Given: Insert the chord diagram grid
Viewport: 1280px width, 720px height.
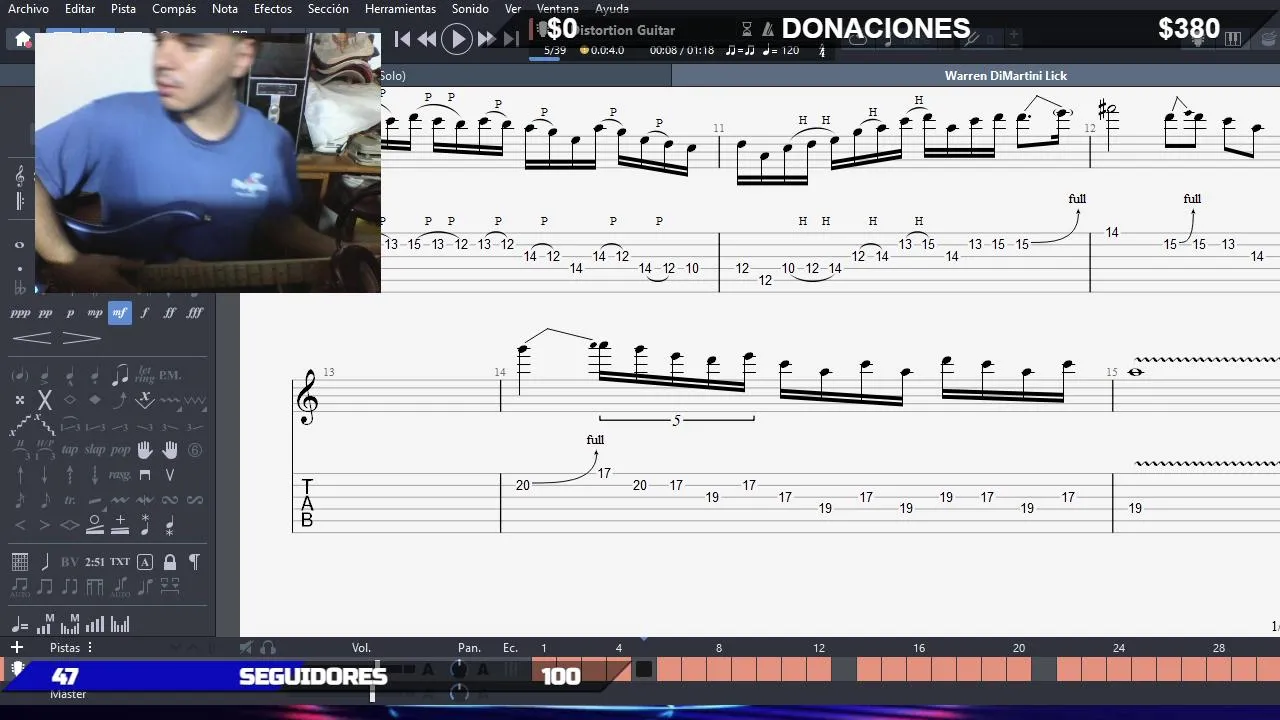Looking at the screenshot, I should click(20, 562).
